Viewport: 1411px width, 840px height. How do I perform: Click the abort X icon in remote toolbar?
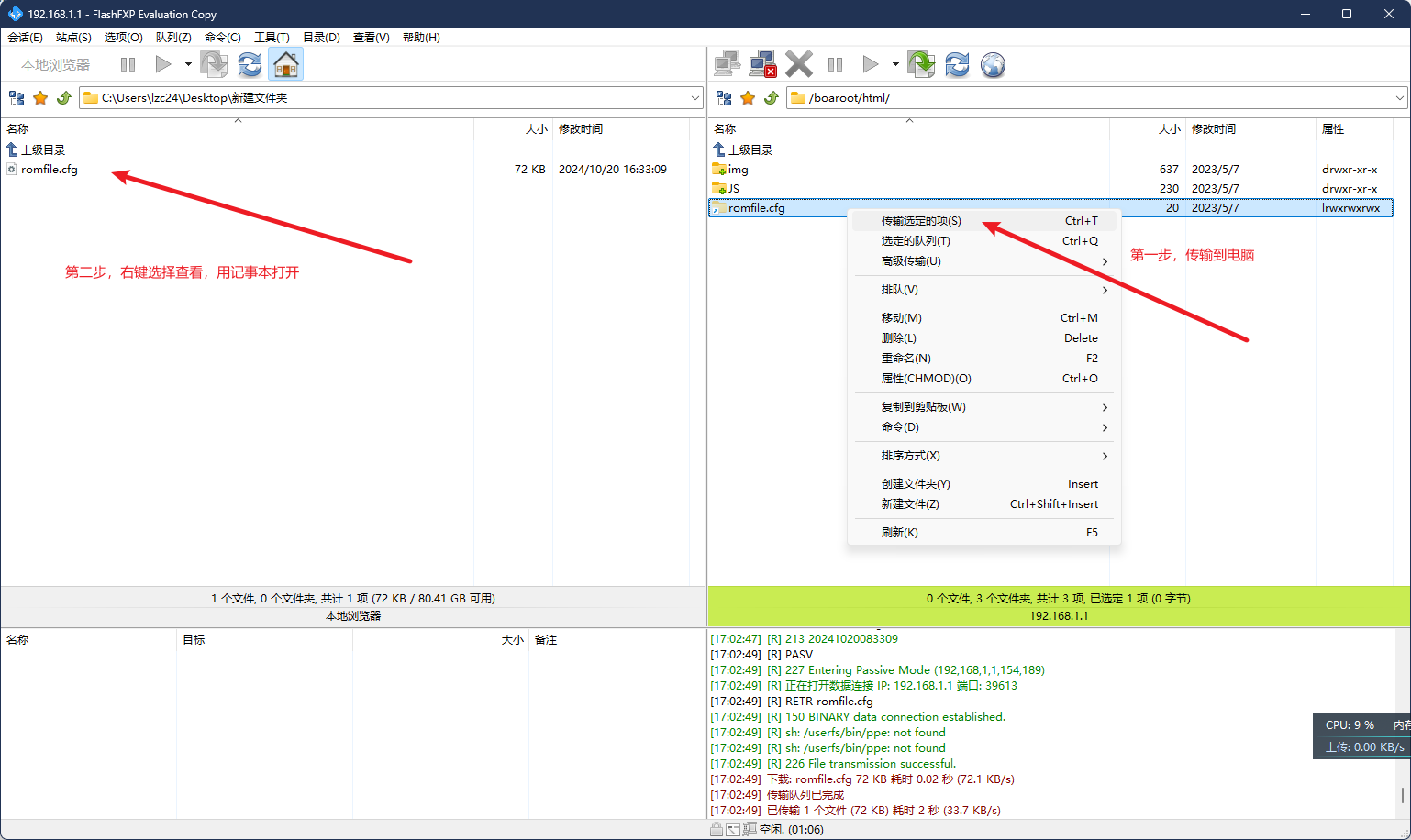tap(799, 64)
